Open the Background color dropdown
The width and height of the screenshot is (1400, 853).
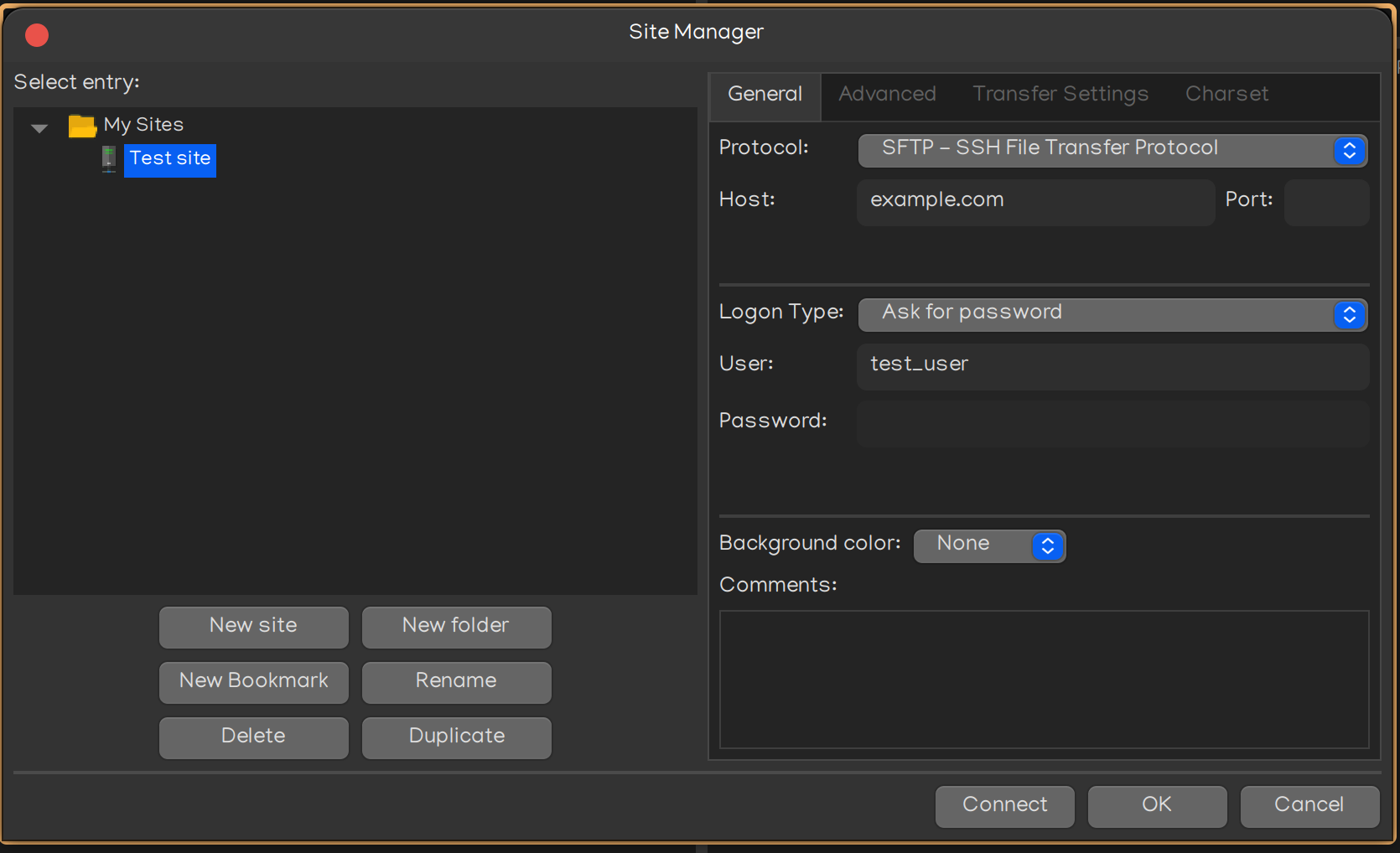pos(989,545)
